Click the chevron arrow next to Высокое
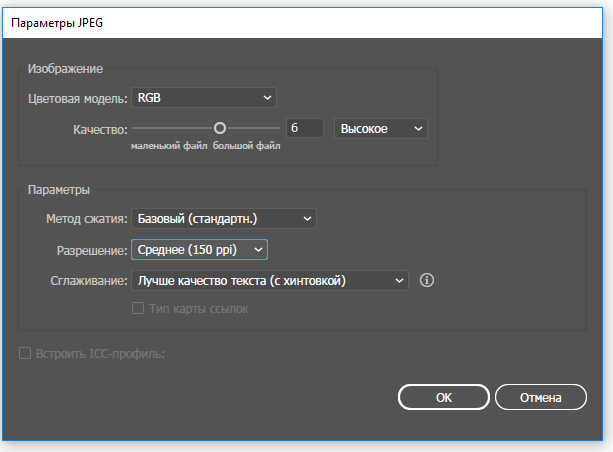613x452 pixels. [x=418, y=129]
